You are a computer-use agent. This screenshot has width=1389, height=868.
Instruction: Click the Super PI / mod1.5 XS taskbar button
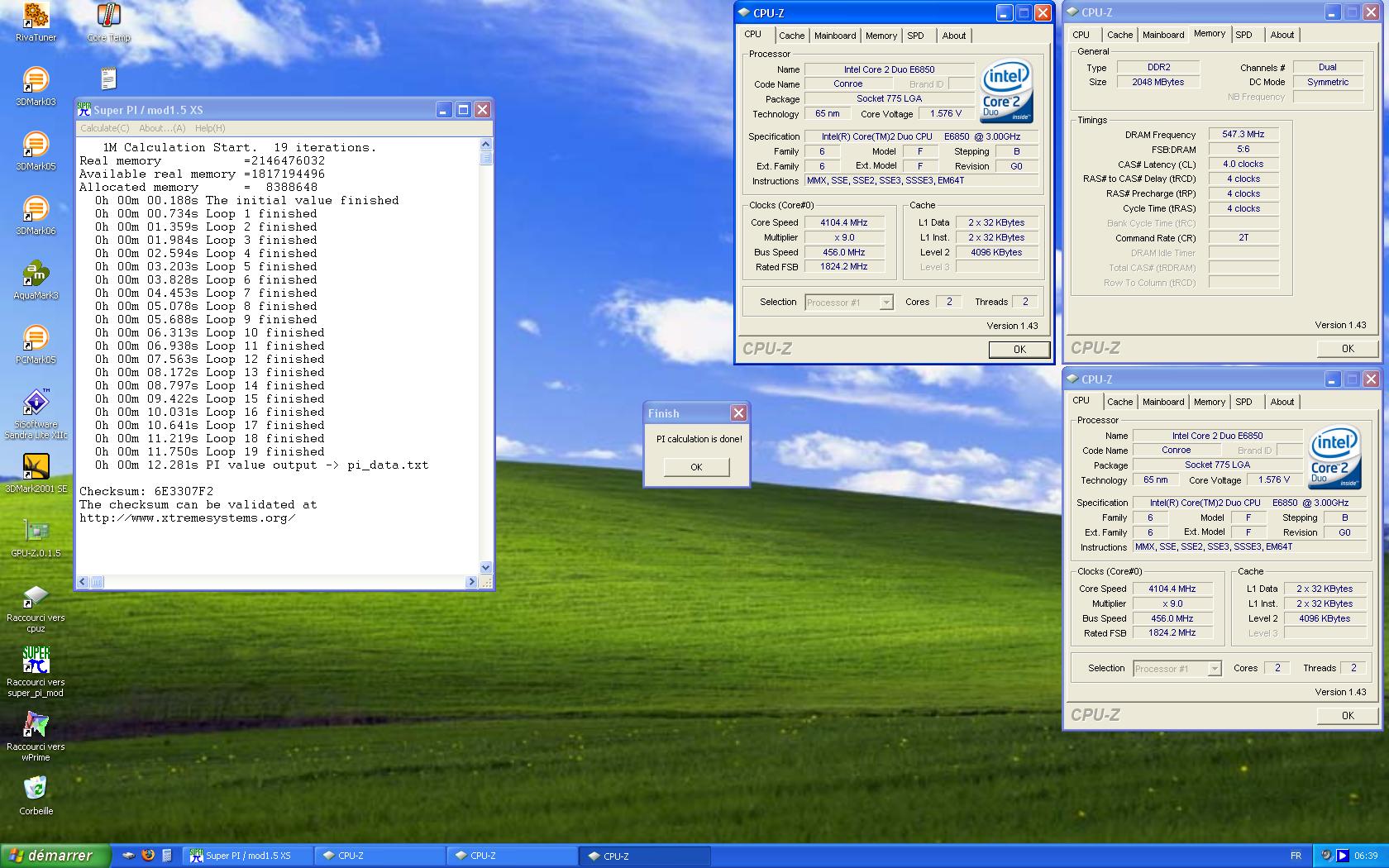248,856
